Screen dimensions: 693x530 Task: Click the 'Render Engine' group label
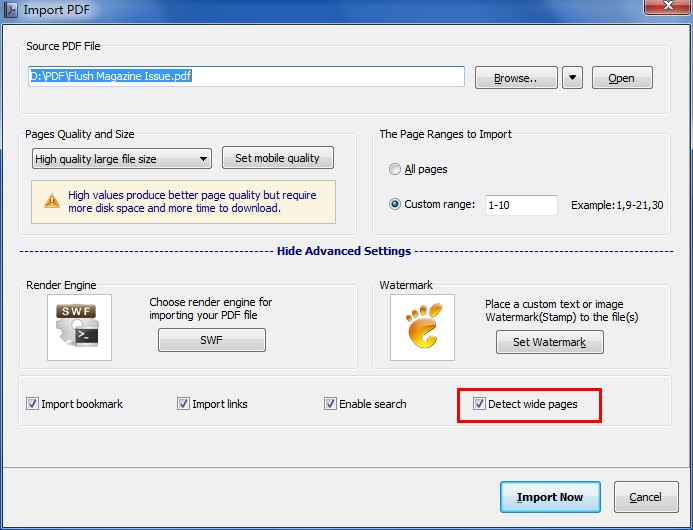pos(61,285)
